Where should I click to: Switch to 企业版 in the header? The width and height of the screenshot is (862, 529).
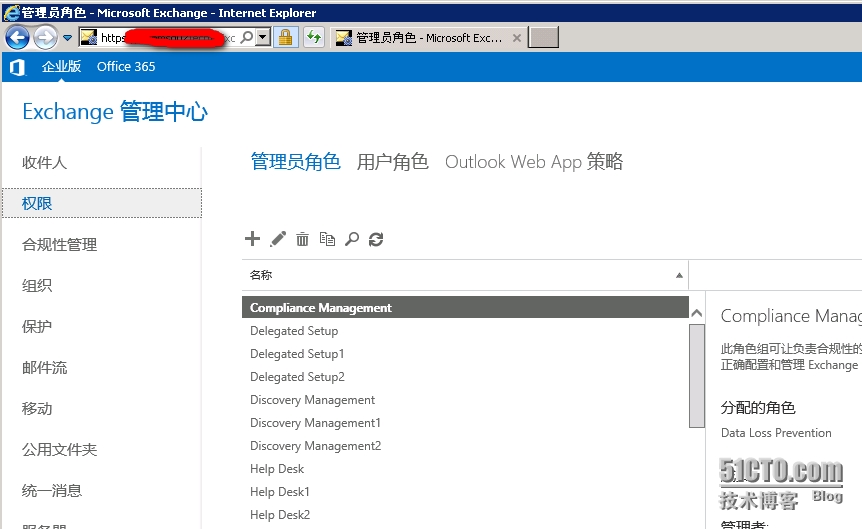pos(62,67)
